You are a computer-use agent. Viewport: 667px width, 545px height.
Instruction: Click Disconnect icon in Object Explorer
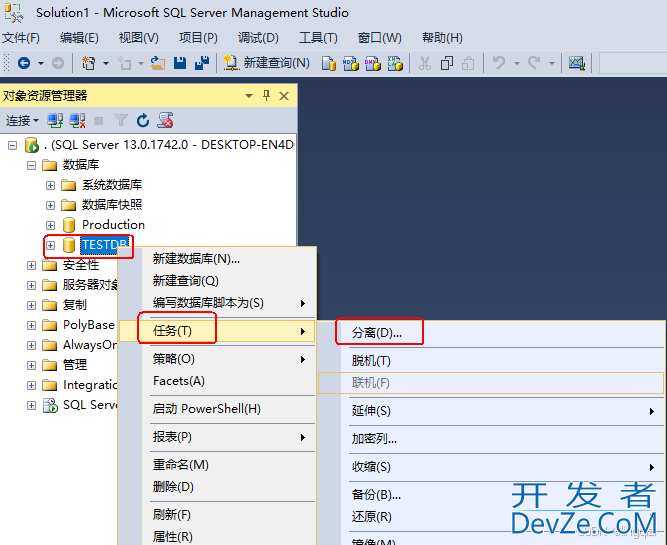pos(77,121)
